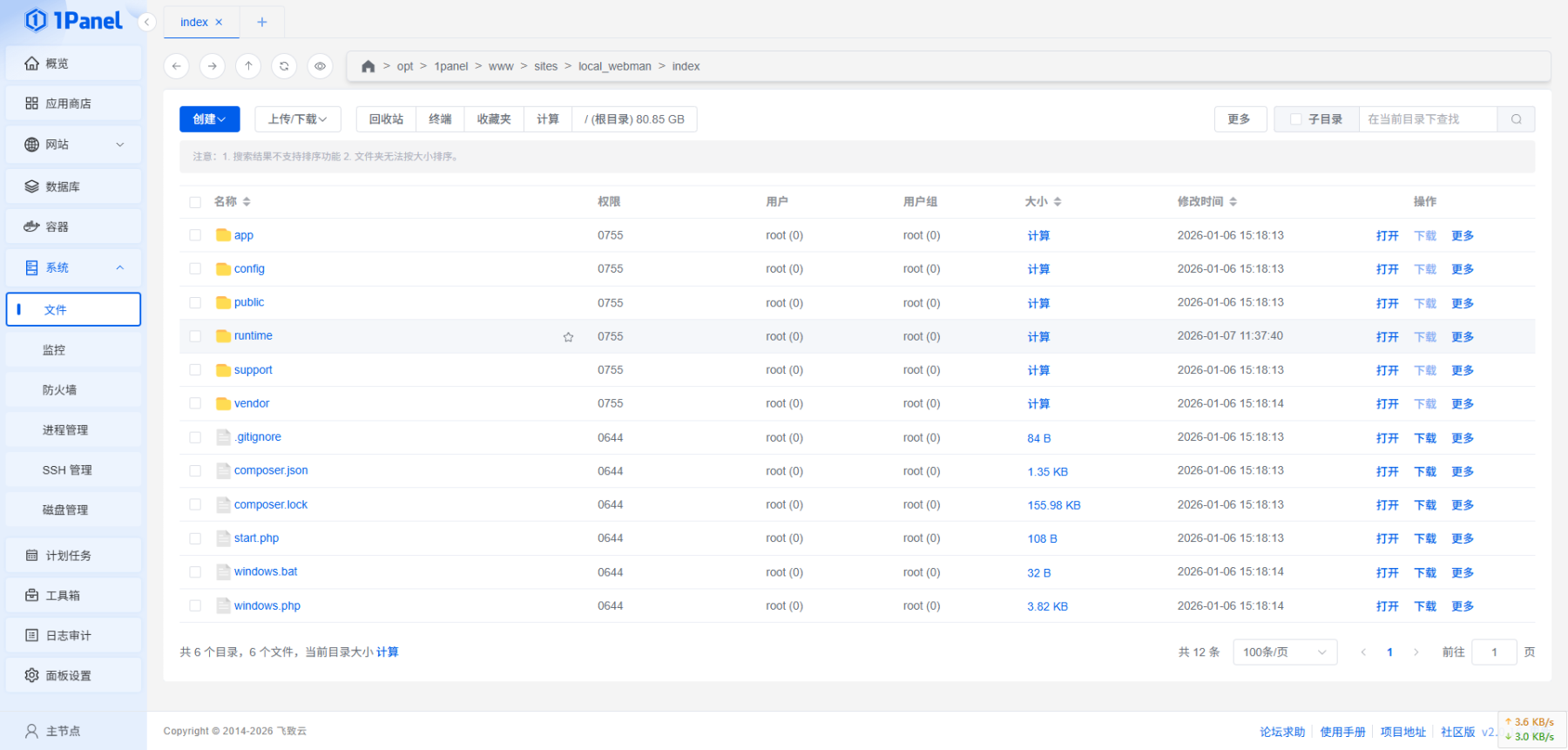Click the home icon in breadcrumb

pyautogui.click(x=368, y=66)
